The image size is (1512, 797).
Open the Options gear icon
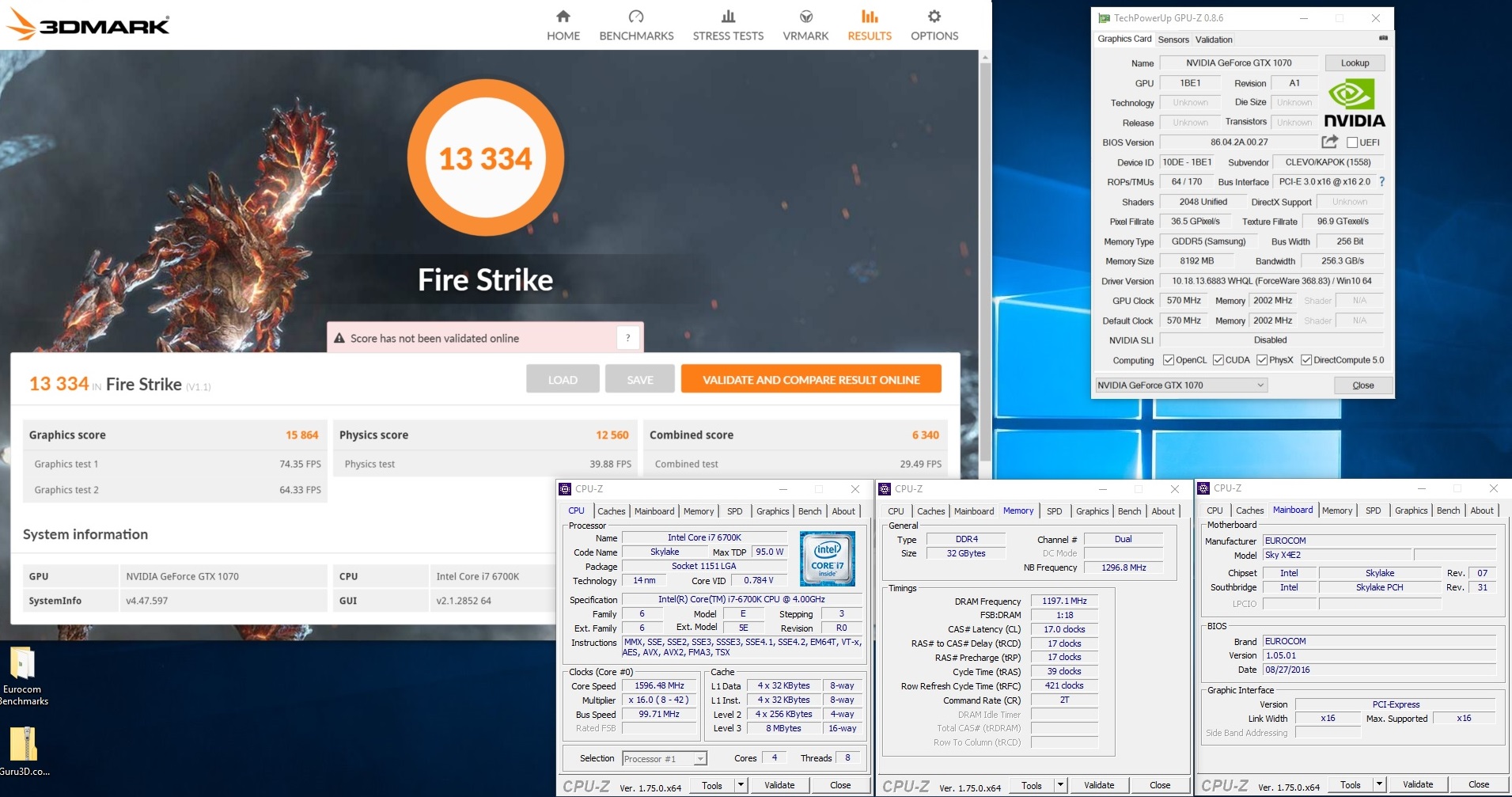tap(934, 17)
